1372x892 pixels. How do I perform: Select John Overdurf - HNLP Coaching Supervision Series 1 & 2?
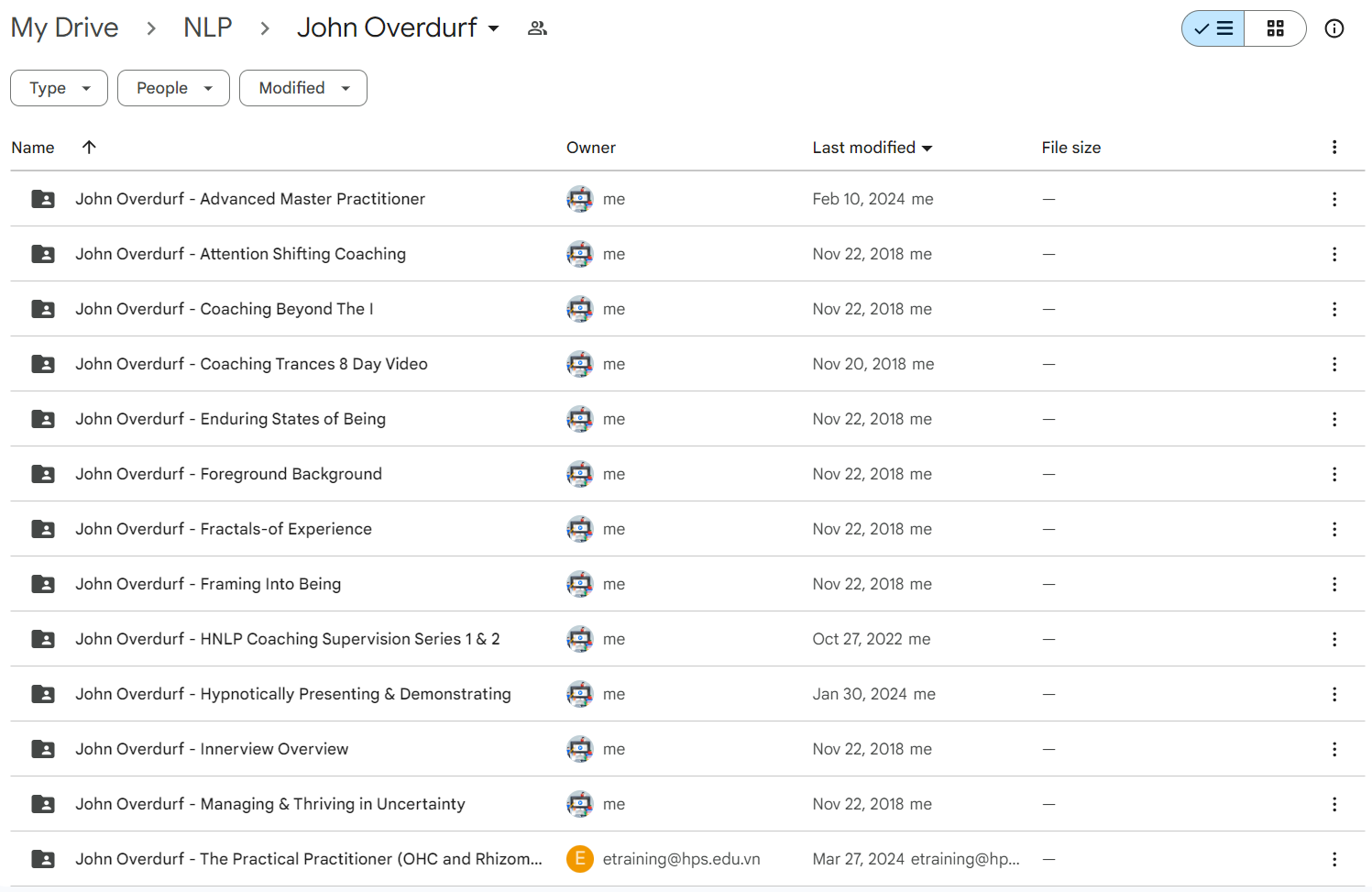pyautogui.click(x=288, y=639)
